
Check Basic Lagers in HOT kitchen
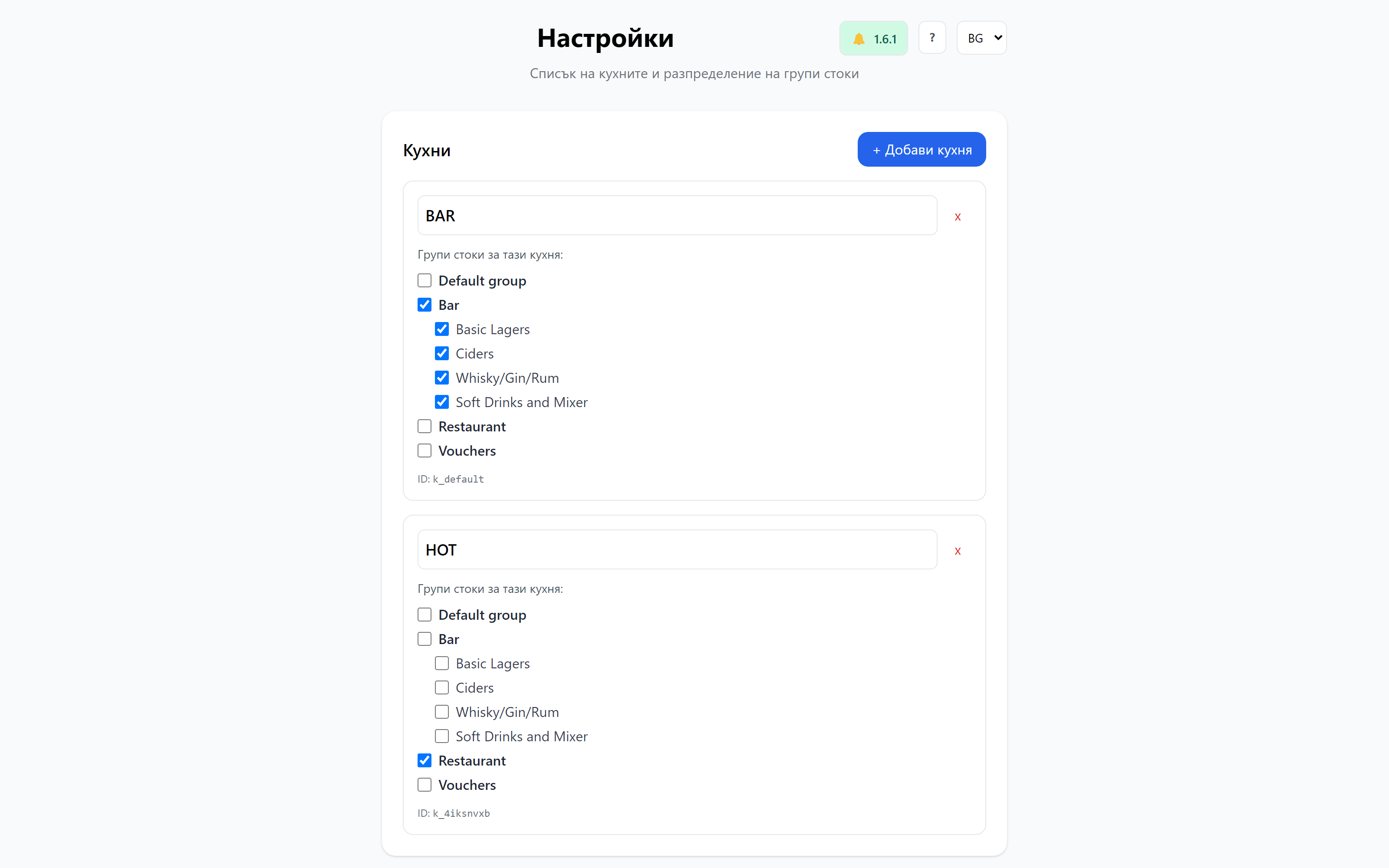(441, 663)
